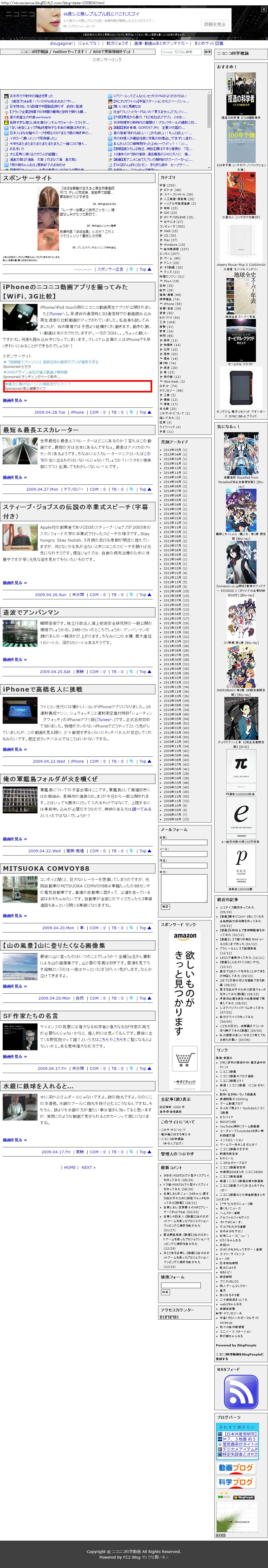Click the 科学ブログ ranking banner
Viewport: 268px width, 1568px height.
236,1482
